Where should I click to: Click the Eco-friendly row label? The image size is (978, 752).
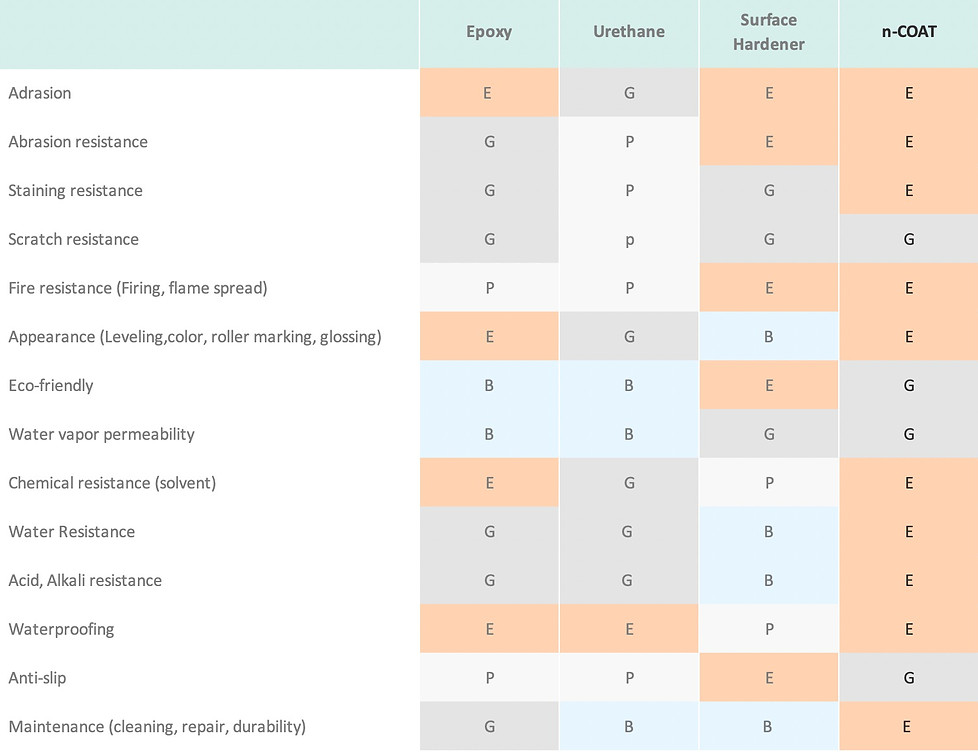click(x=51, y=385)
